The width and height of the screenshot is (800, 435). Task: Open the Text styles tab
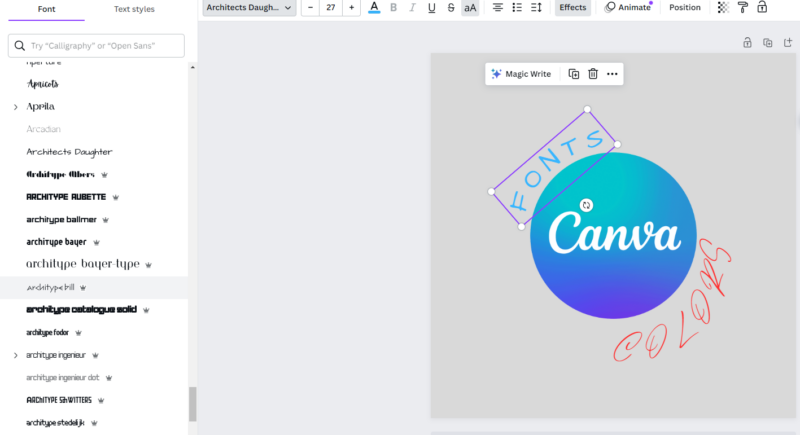(x=134, y=9)
